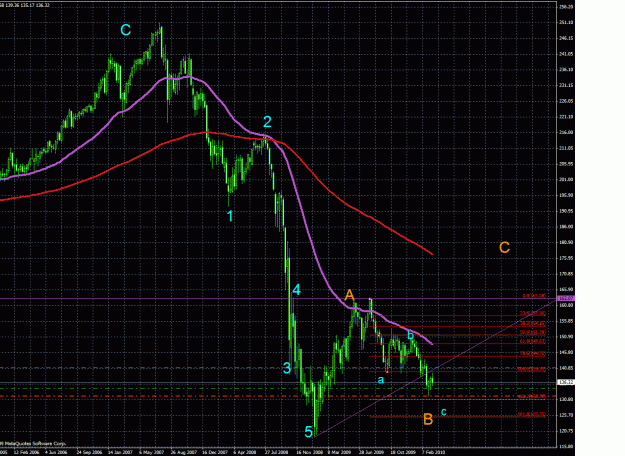Click the cyan wave label 2

(267, 122)
